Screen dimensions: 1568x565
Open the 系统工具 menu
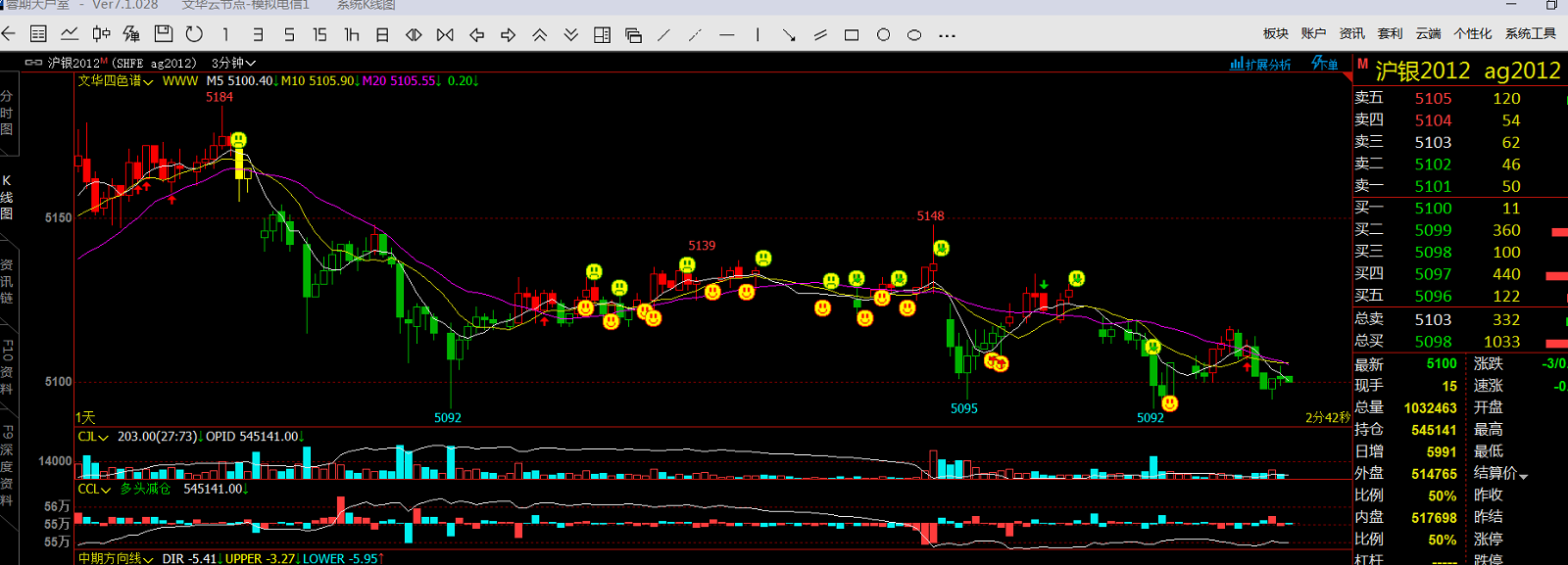pyautogui.click(x=1530, y=33)
